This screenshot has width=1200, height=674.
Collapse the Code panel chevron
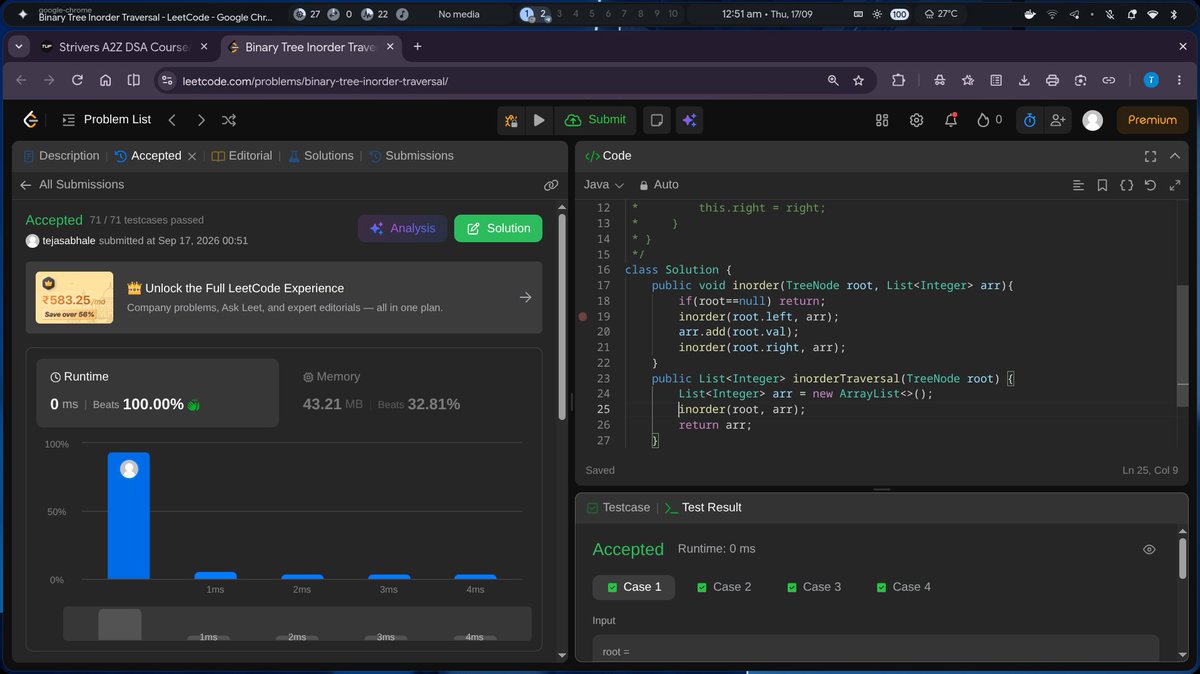(x=1174, y=156)
